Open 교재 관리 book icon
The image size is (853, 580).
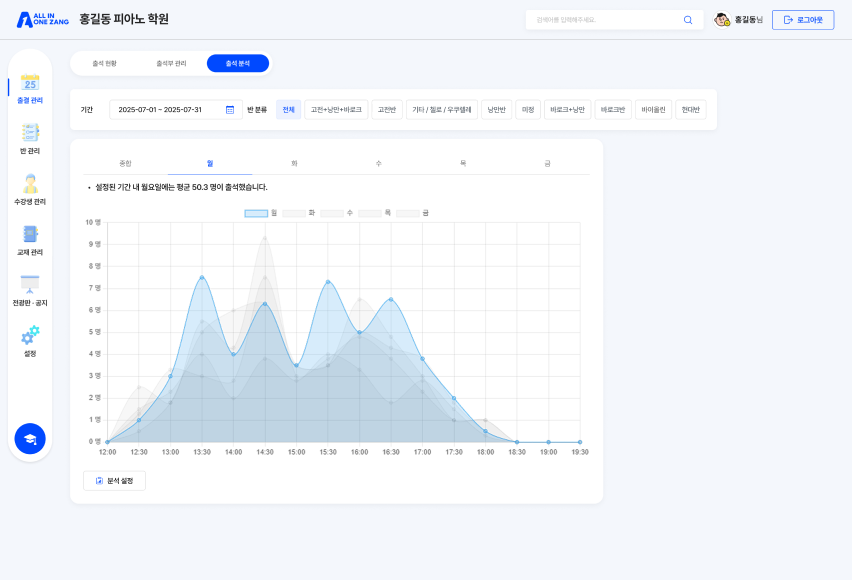(30, 234)
